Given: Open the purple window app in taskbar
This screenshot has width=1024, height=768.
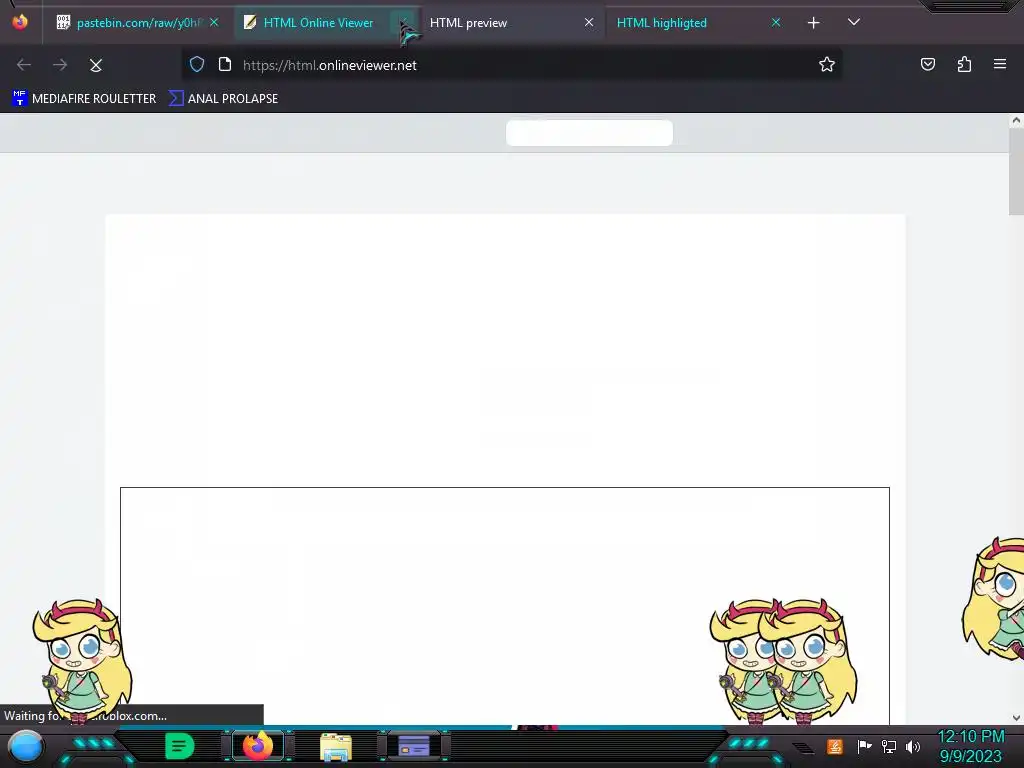Looking at the screenshot, I should coord(413,746).
